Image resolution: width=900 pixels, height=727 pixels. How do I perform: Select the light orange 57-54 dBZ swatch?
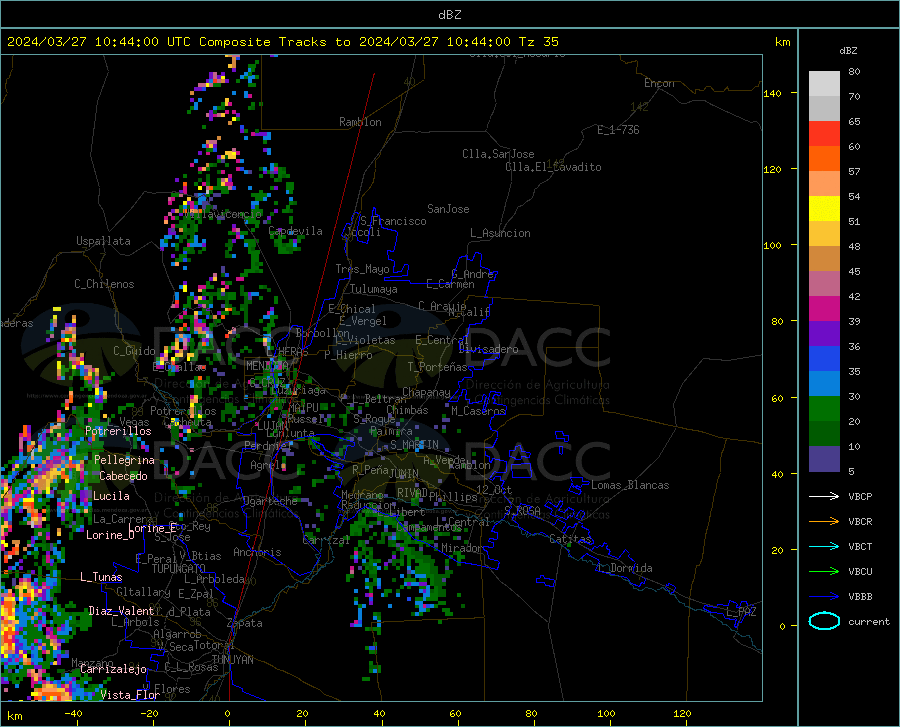pos(824,184)
